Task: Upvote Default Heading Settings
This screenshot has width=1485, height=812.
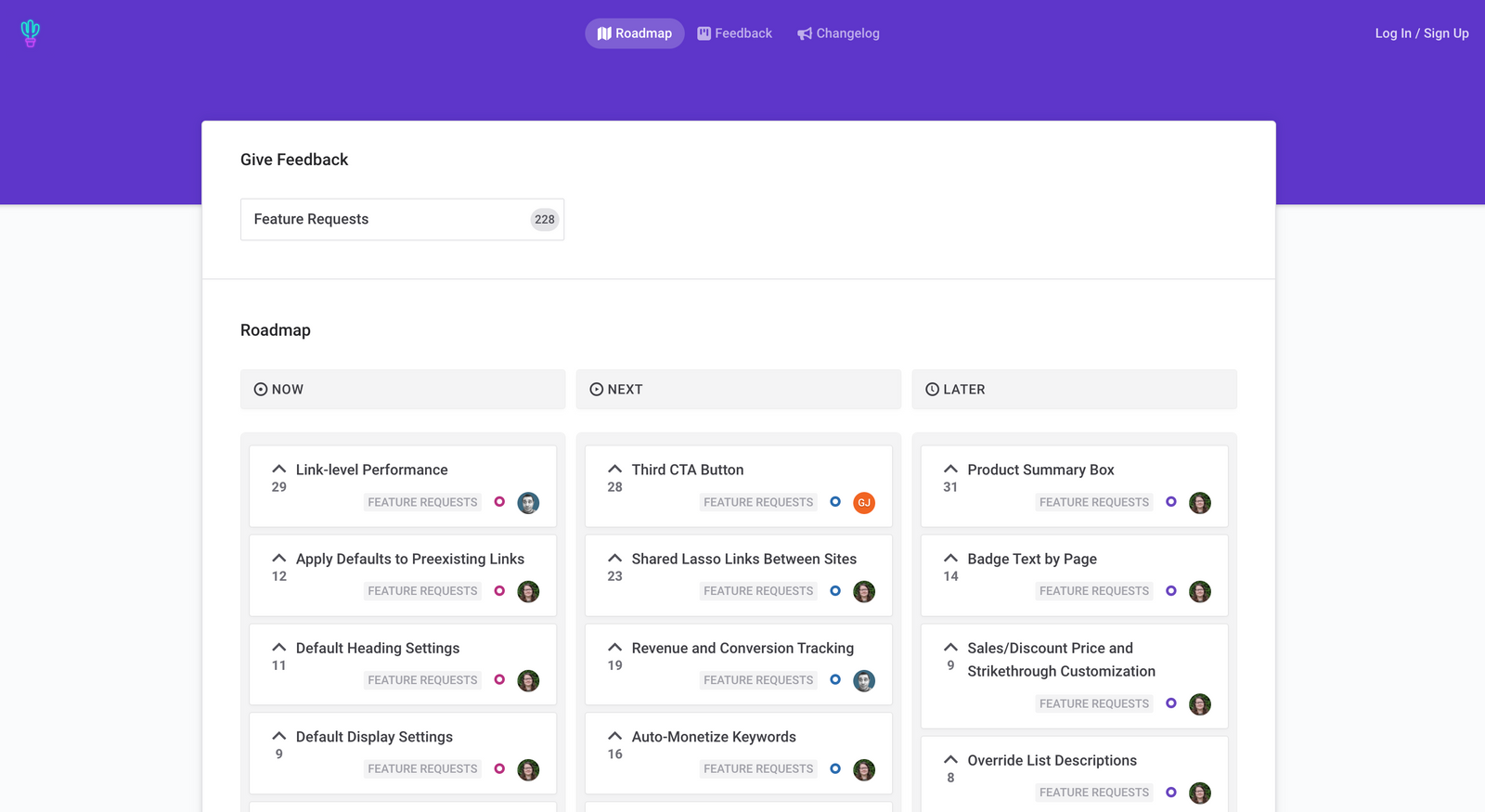Action: (279, 648)
